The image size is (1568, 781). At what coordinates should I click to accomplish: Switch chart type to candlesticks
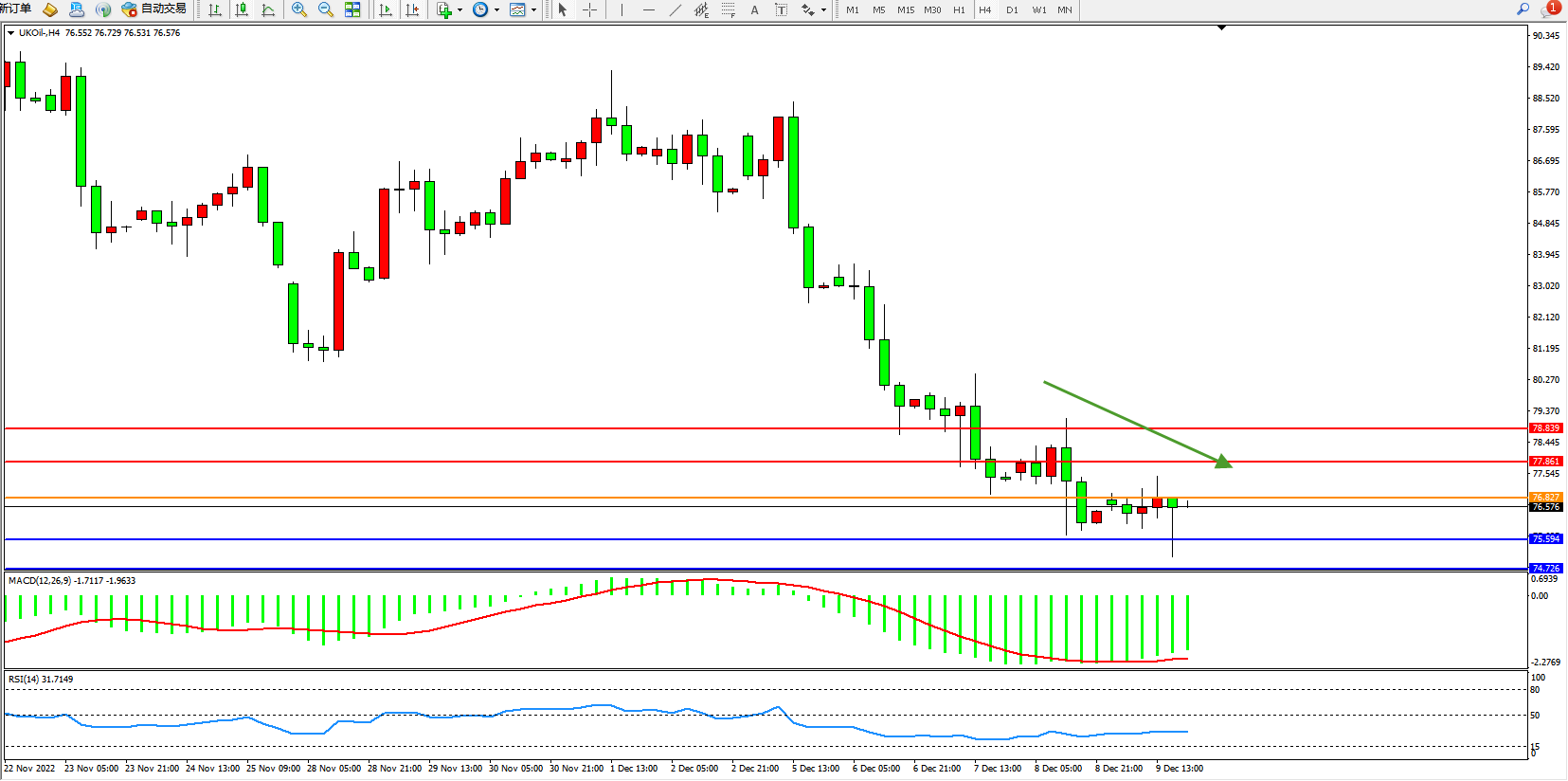point(242,9)
